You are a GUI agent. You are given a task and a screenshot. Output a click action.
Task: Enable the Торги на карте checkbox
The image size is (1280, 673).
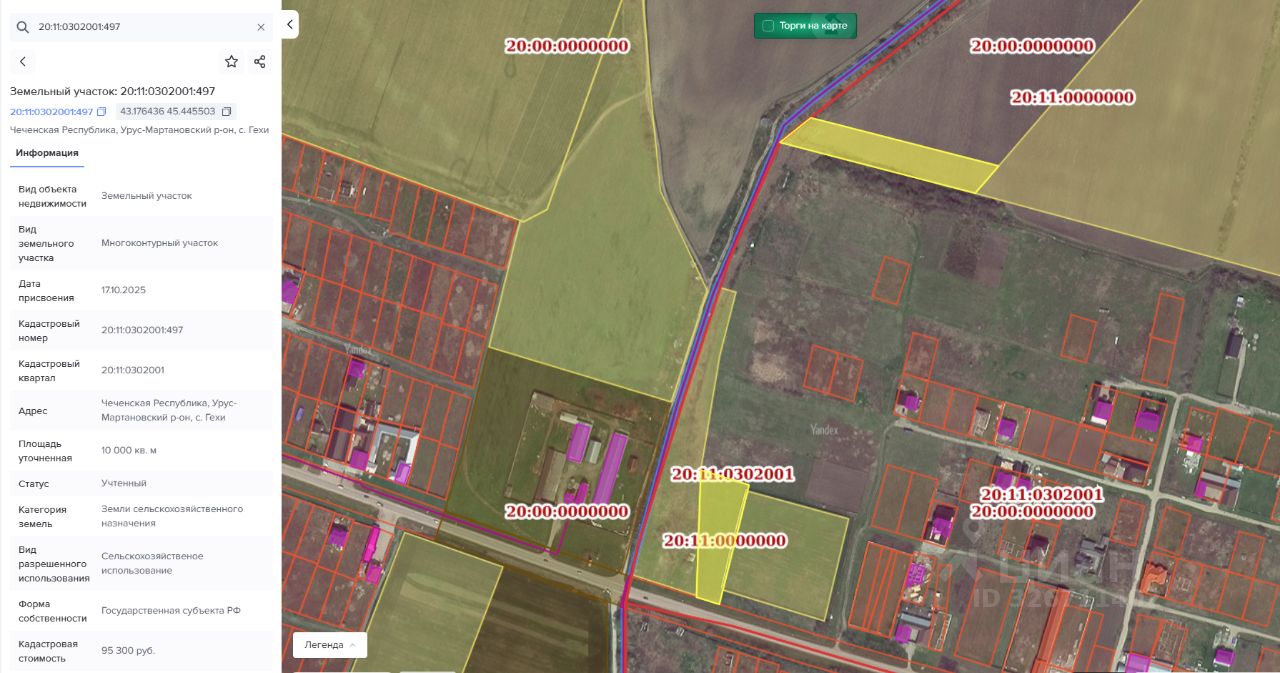768,26
